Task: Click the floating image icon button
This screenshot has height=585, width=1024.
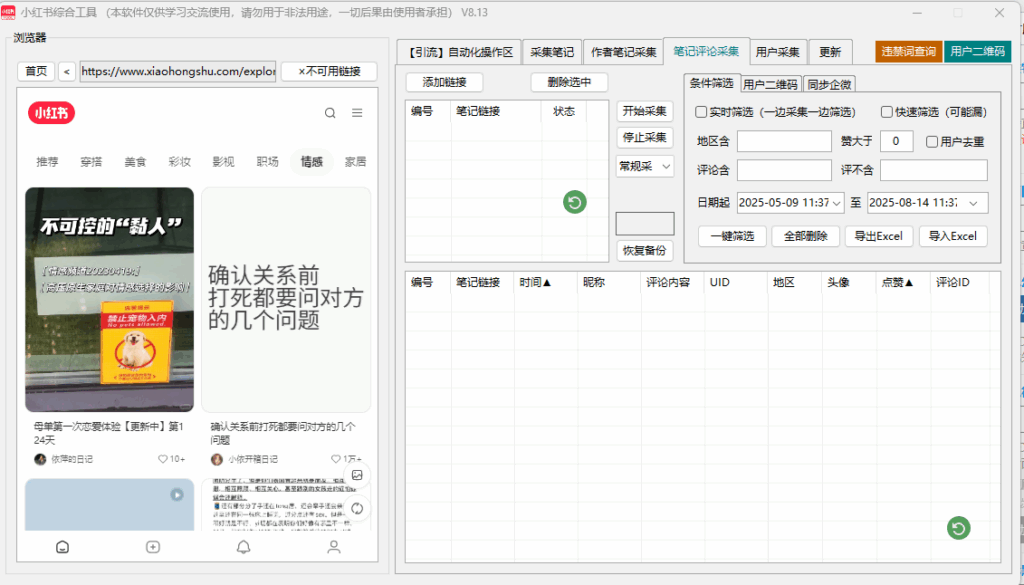Action: (x=357, y=475)
